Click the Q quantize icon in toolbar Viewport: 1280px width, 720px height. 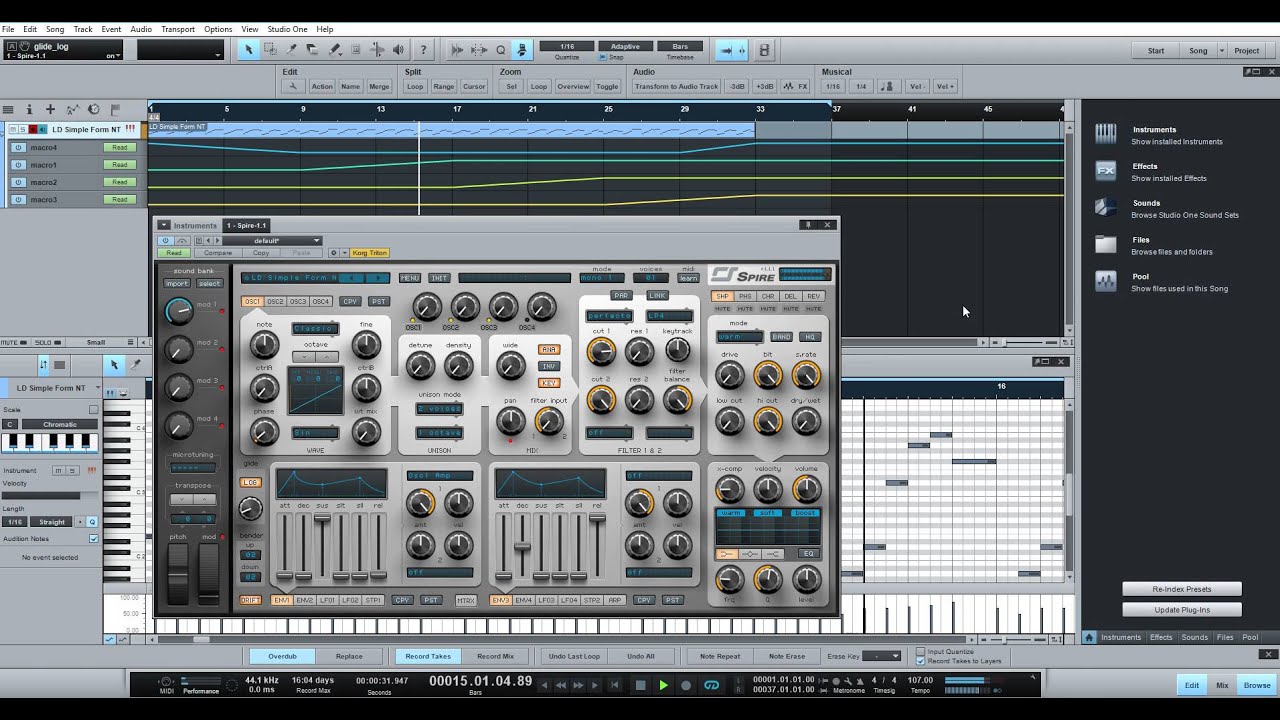click(501, 50)
